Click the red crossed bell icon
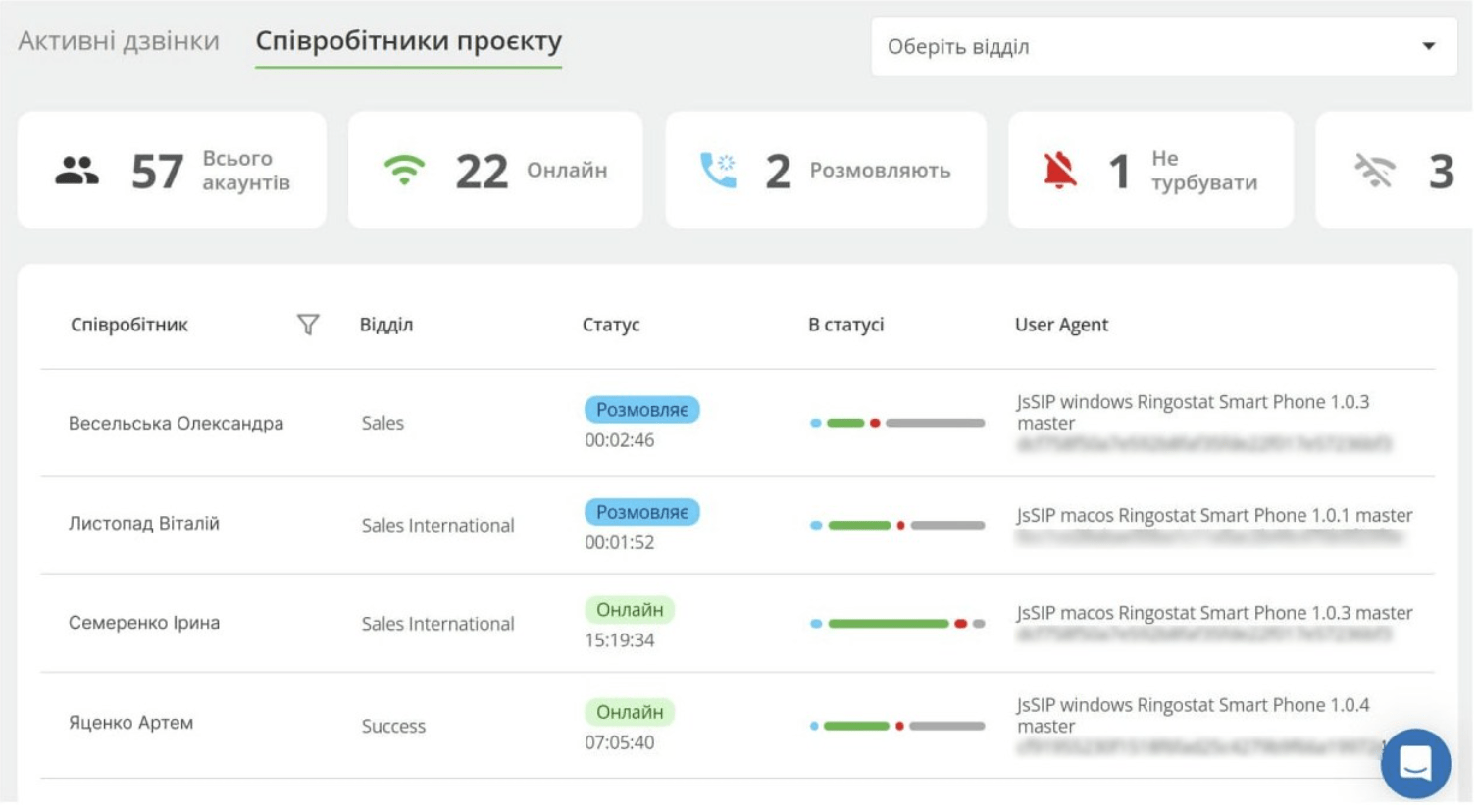 tap(1060, 171)
